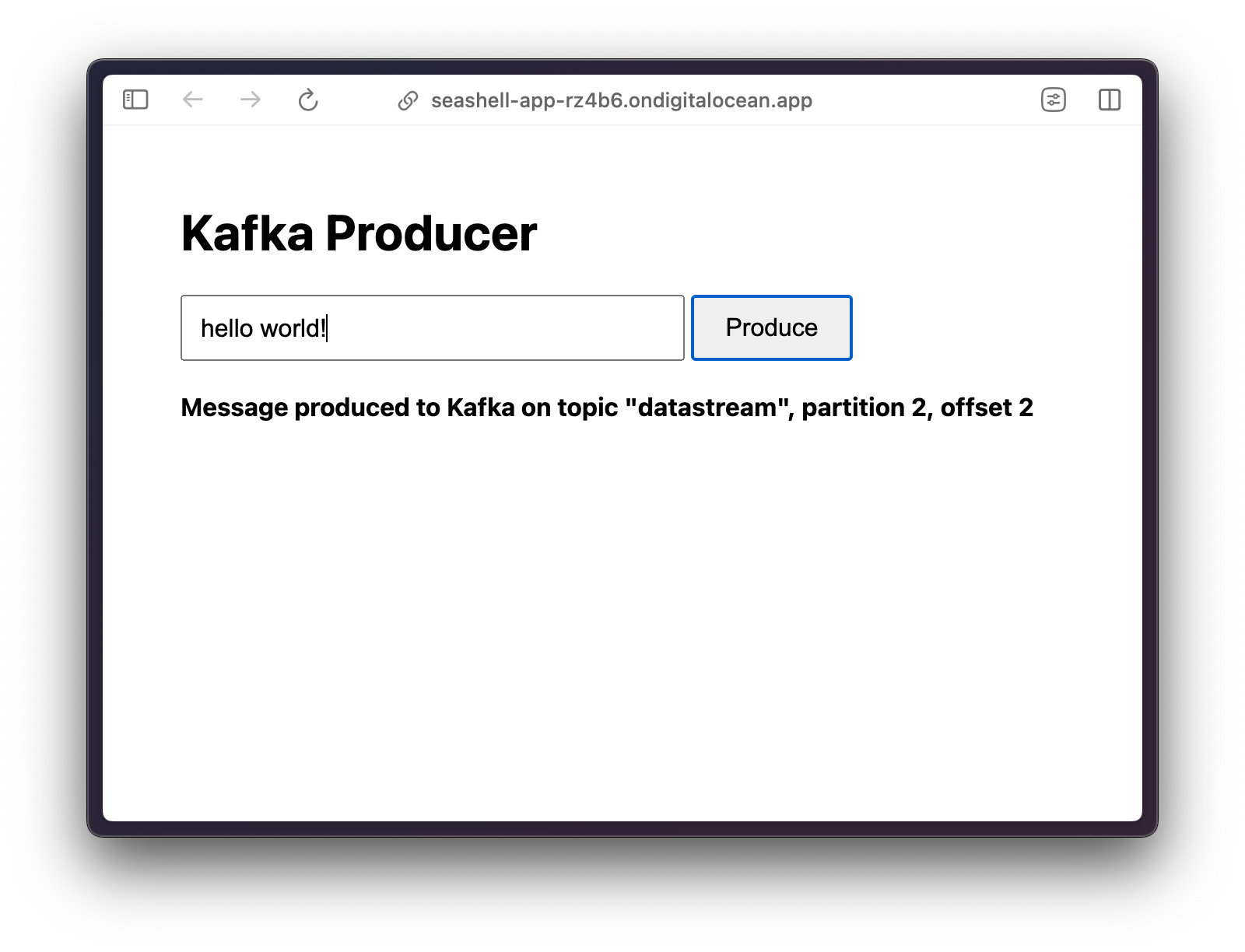Click the seashell-app URL text

click(622, 100)
